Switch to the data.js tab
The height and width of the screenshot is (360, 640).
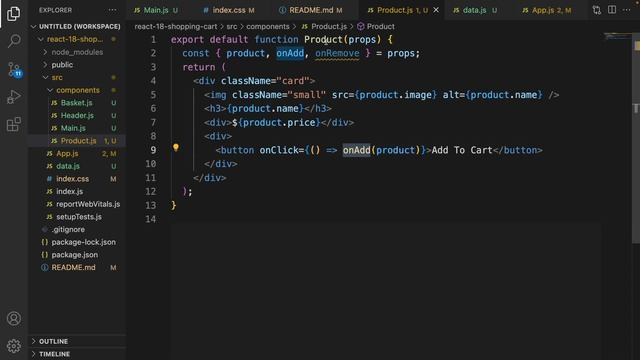click(475, 10)
